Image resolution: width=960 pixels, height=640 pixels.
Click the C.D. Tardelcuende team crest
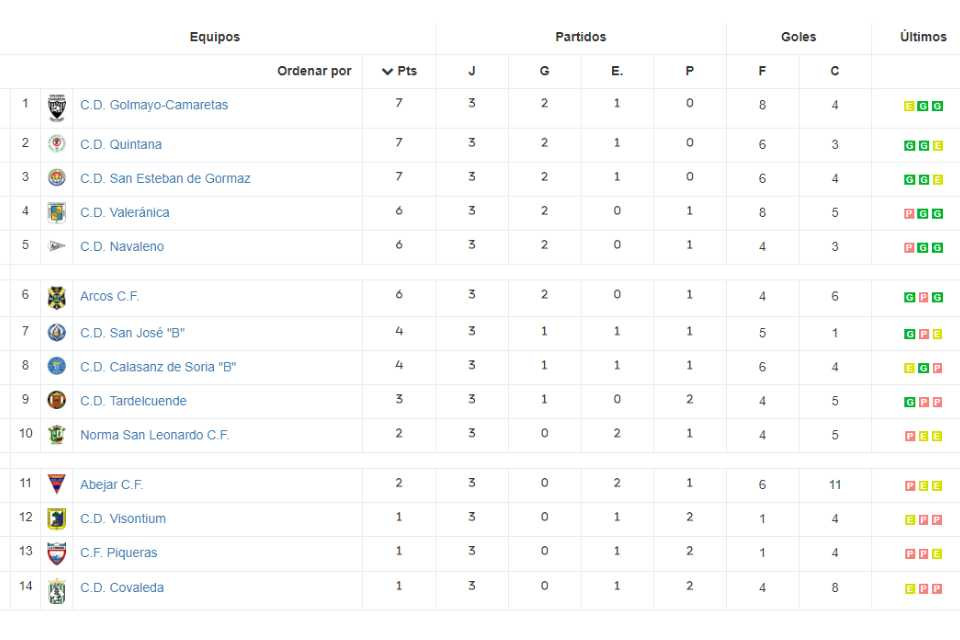57,401
